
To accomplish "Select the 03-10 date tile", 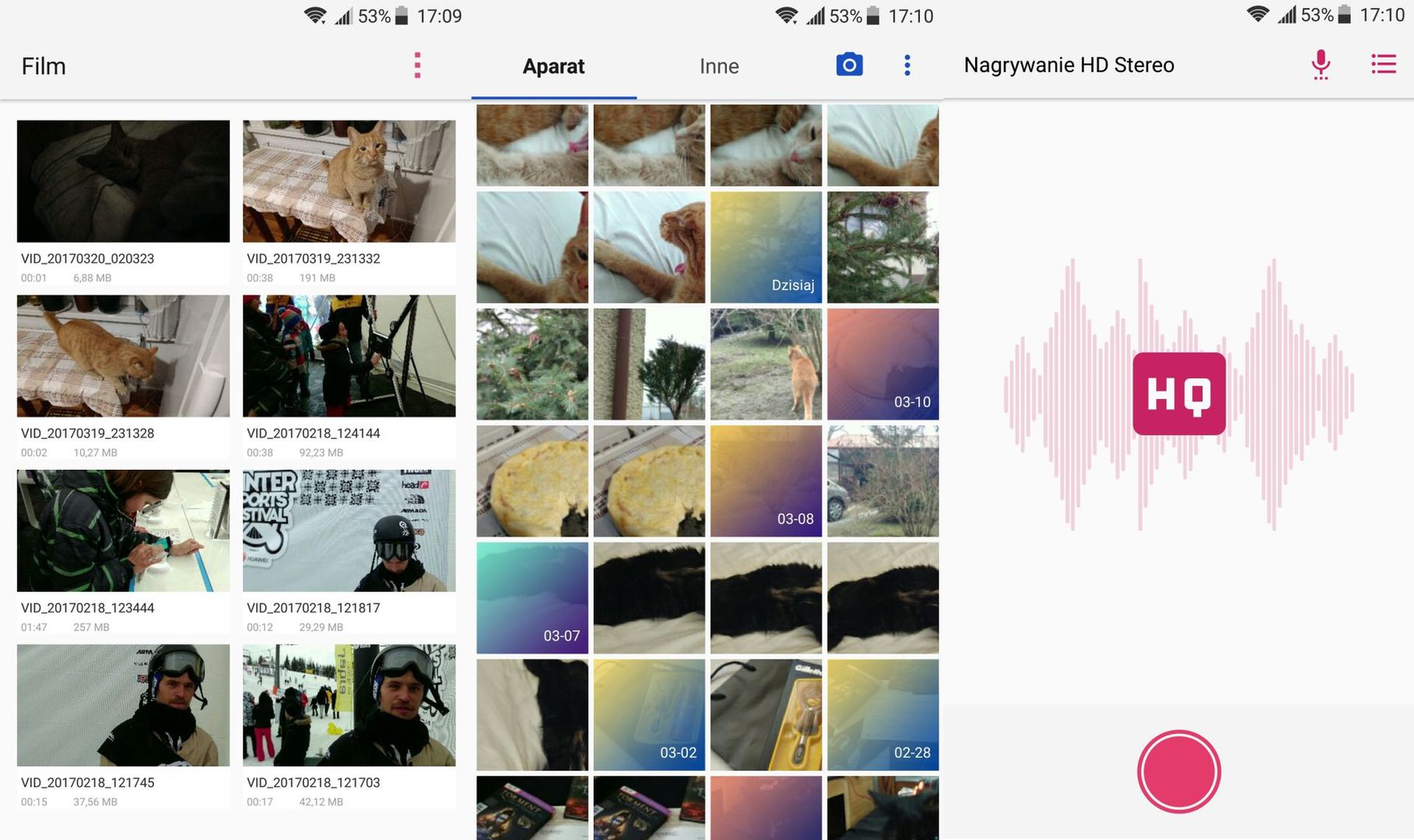I will 882,364.
